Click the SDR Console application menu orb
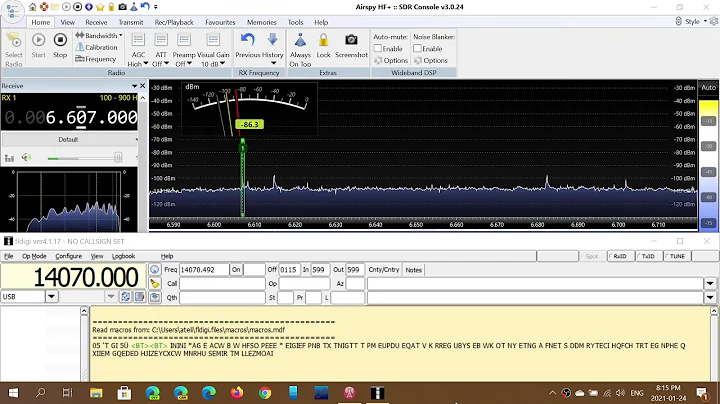Image resolution: width=720 pixels, height=404 pixels. (12, 11)
